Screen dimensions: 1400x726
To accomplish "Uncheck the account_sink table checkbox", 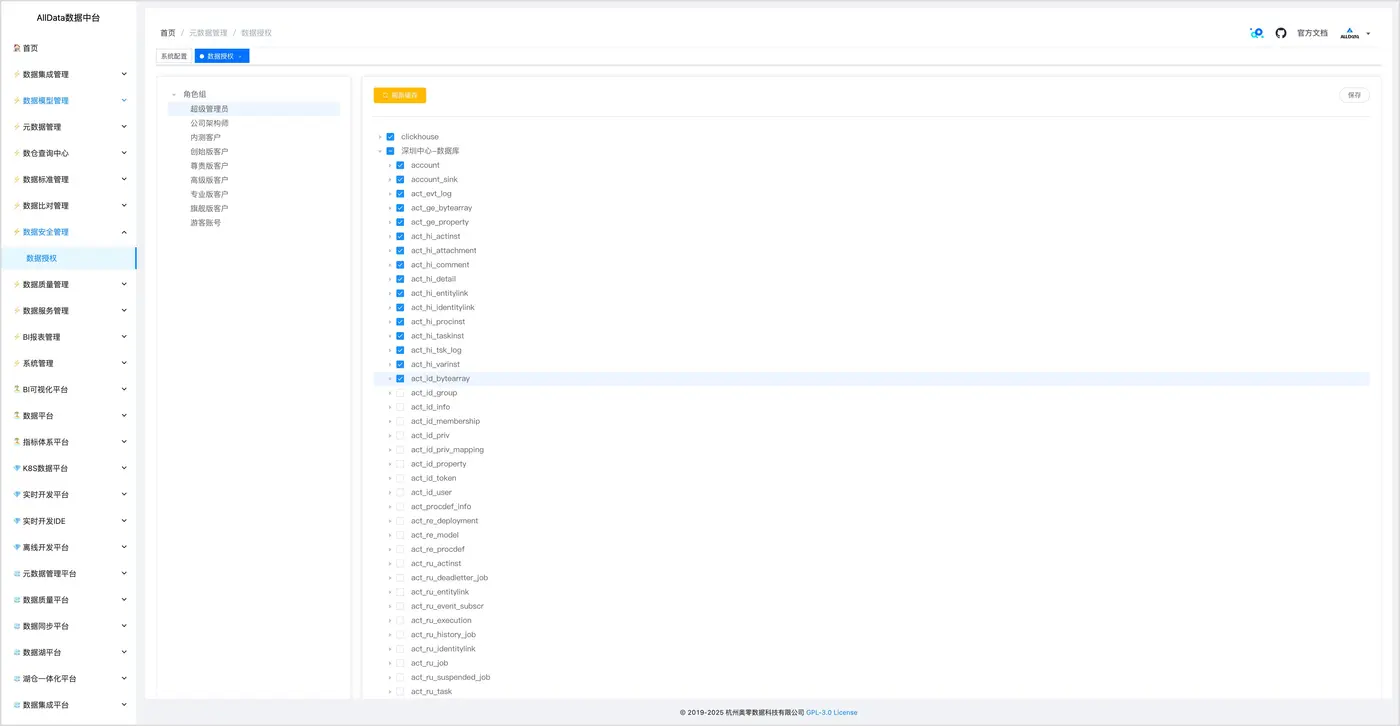I will [400, 180].
